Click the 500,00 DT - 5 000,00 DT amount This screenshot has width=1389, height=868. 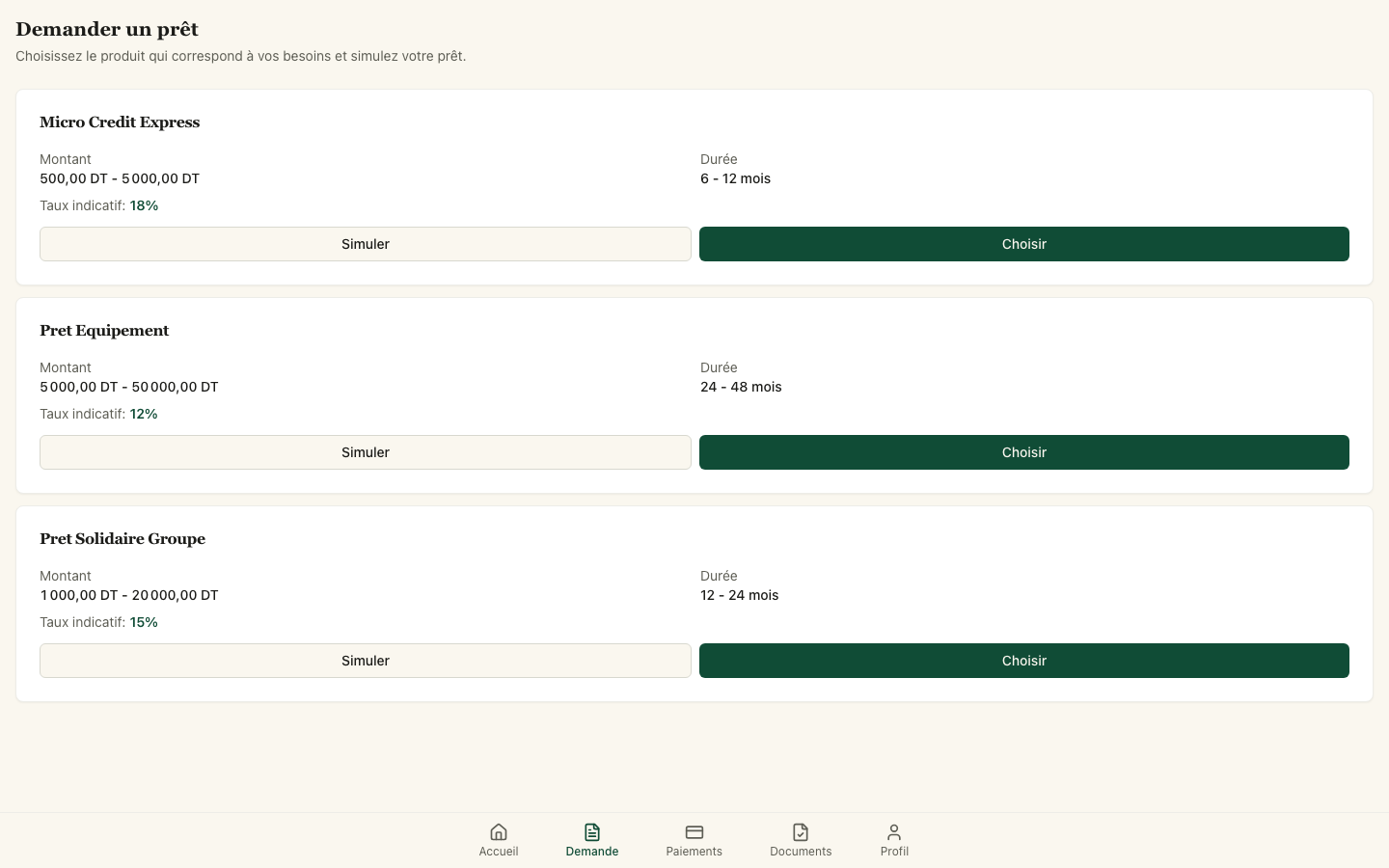120,178
